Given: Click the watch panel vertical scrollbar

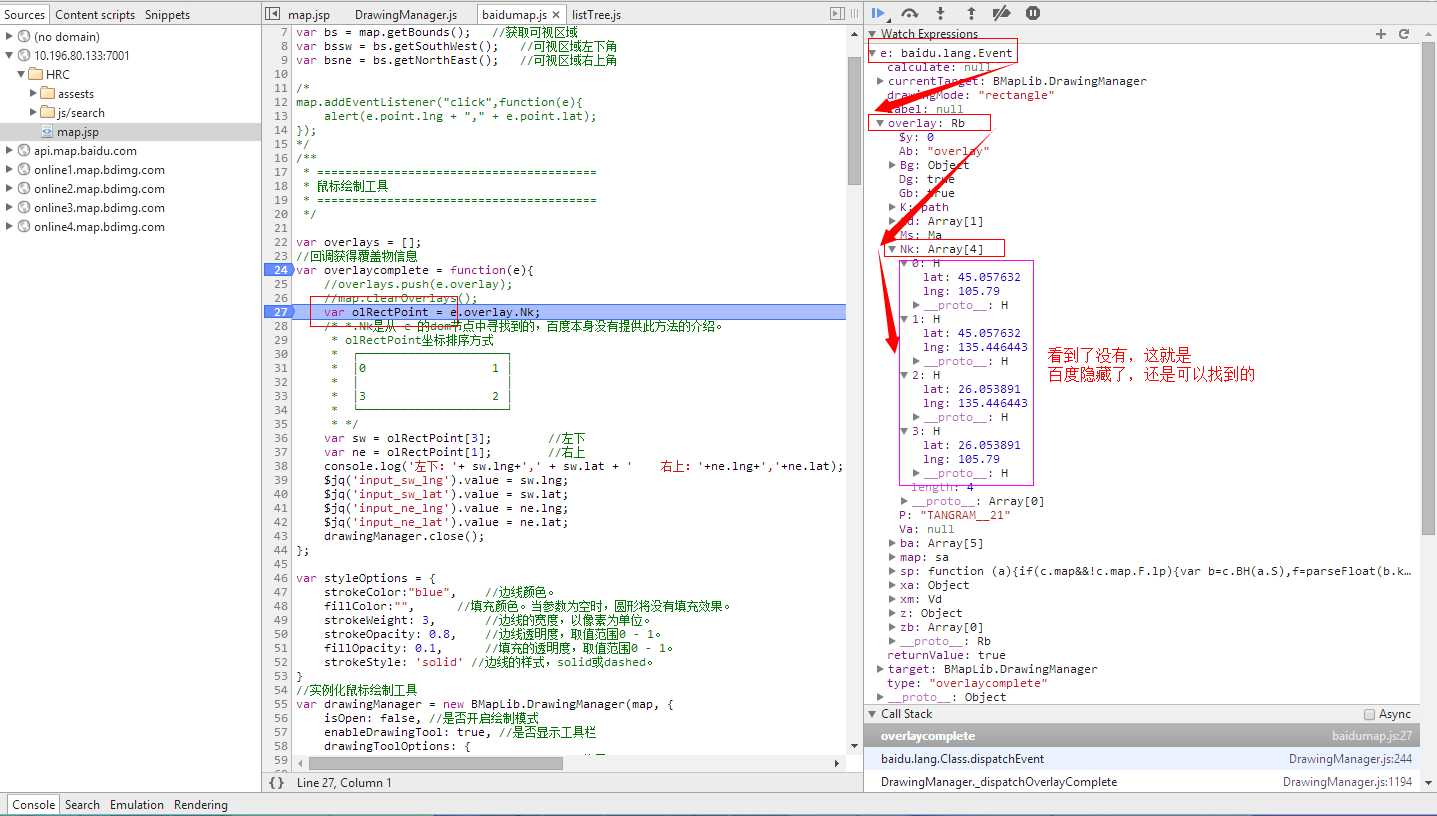Looking at the screenshot, I should tap(1427, 290).
